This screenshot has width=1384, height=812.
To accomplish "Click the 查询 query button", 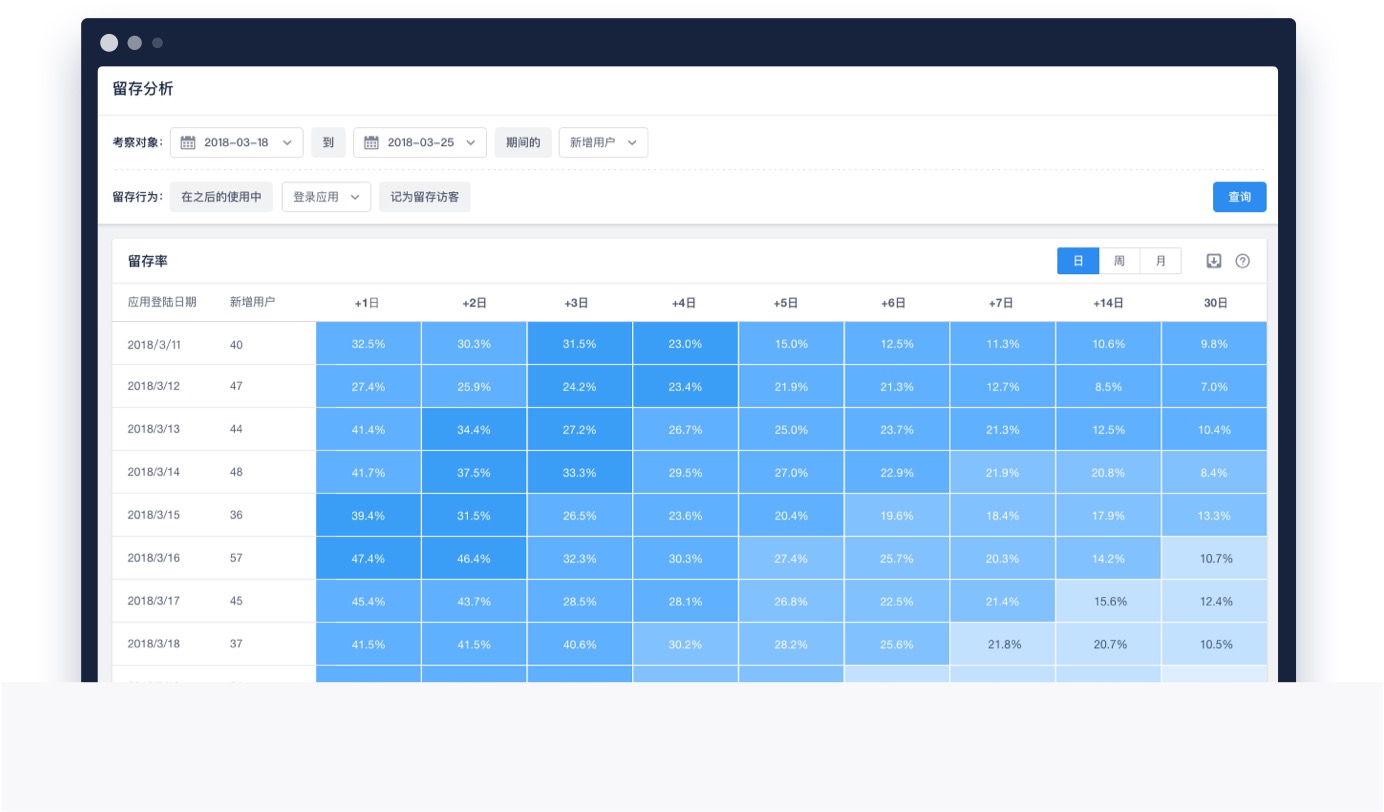I will coord(1240,197).
